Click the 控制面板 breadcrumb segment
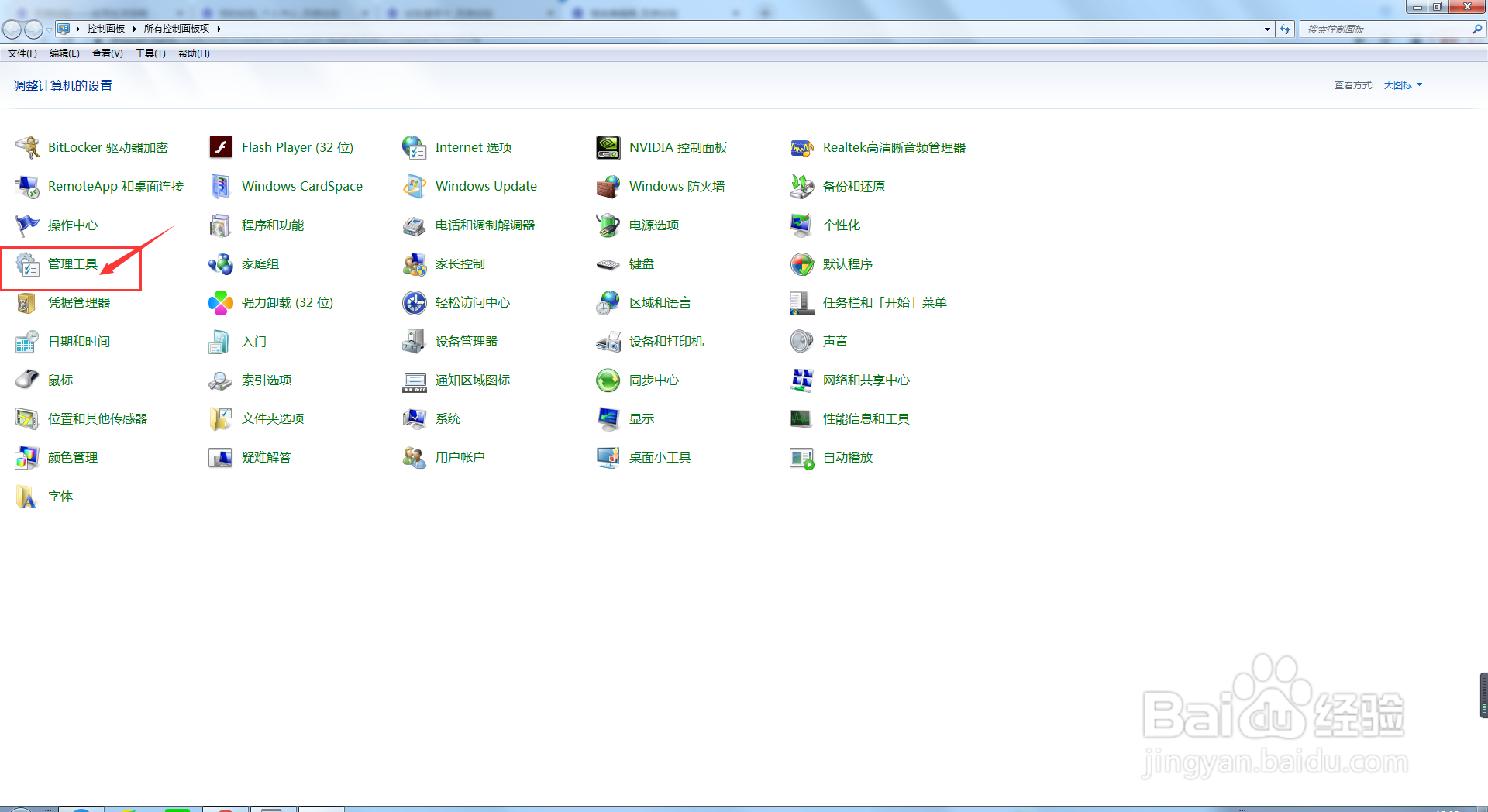1488x812 pixels. tap(106, 29)
